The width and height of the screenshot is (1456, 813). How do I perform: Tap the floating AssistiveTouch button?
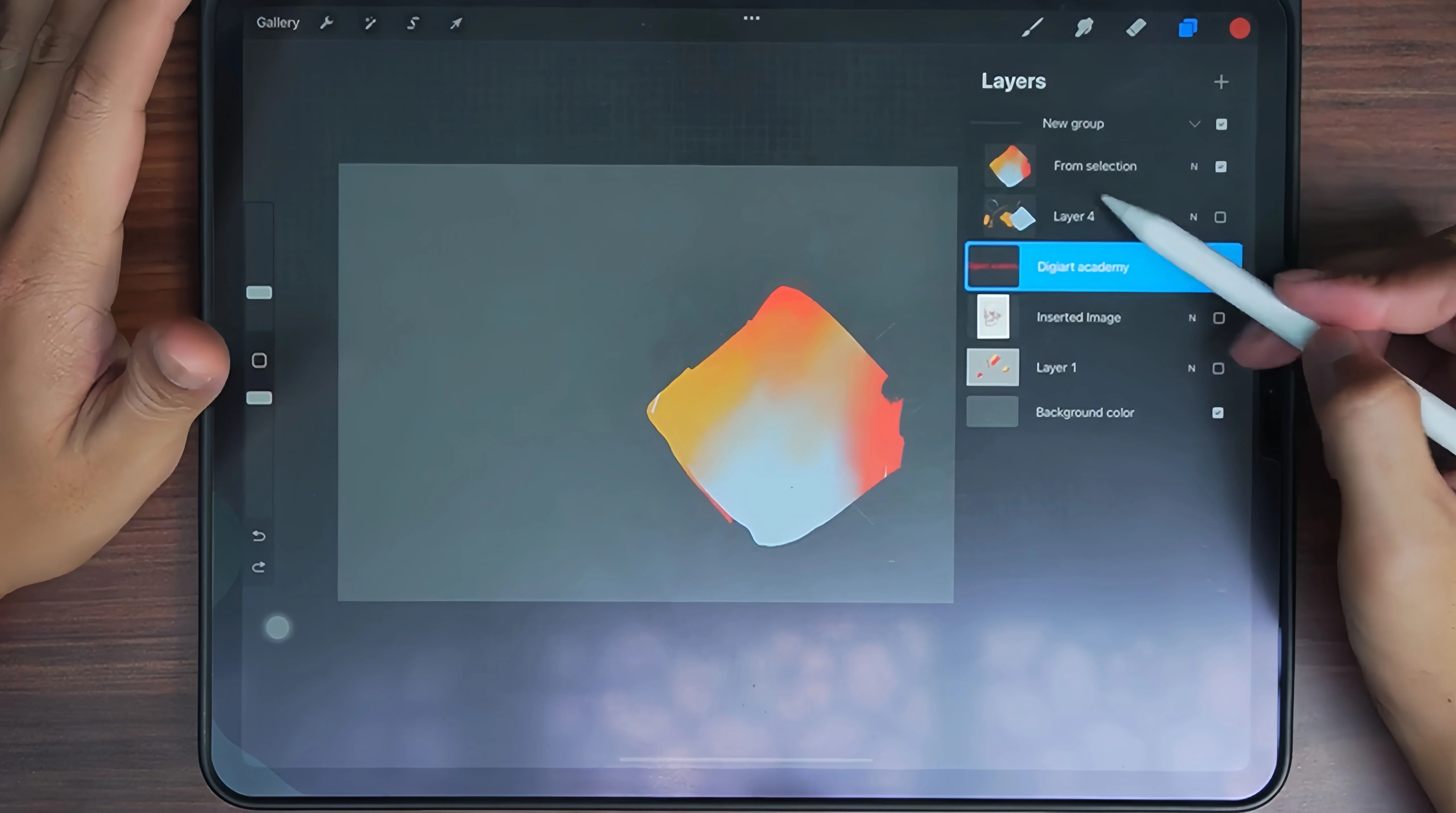point(278,628)
